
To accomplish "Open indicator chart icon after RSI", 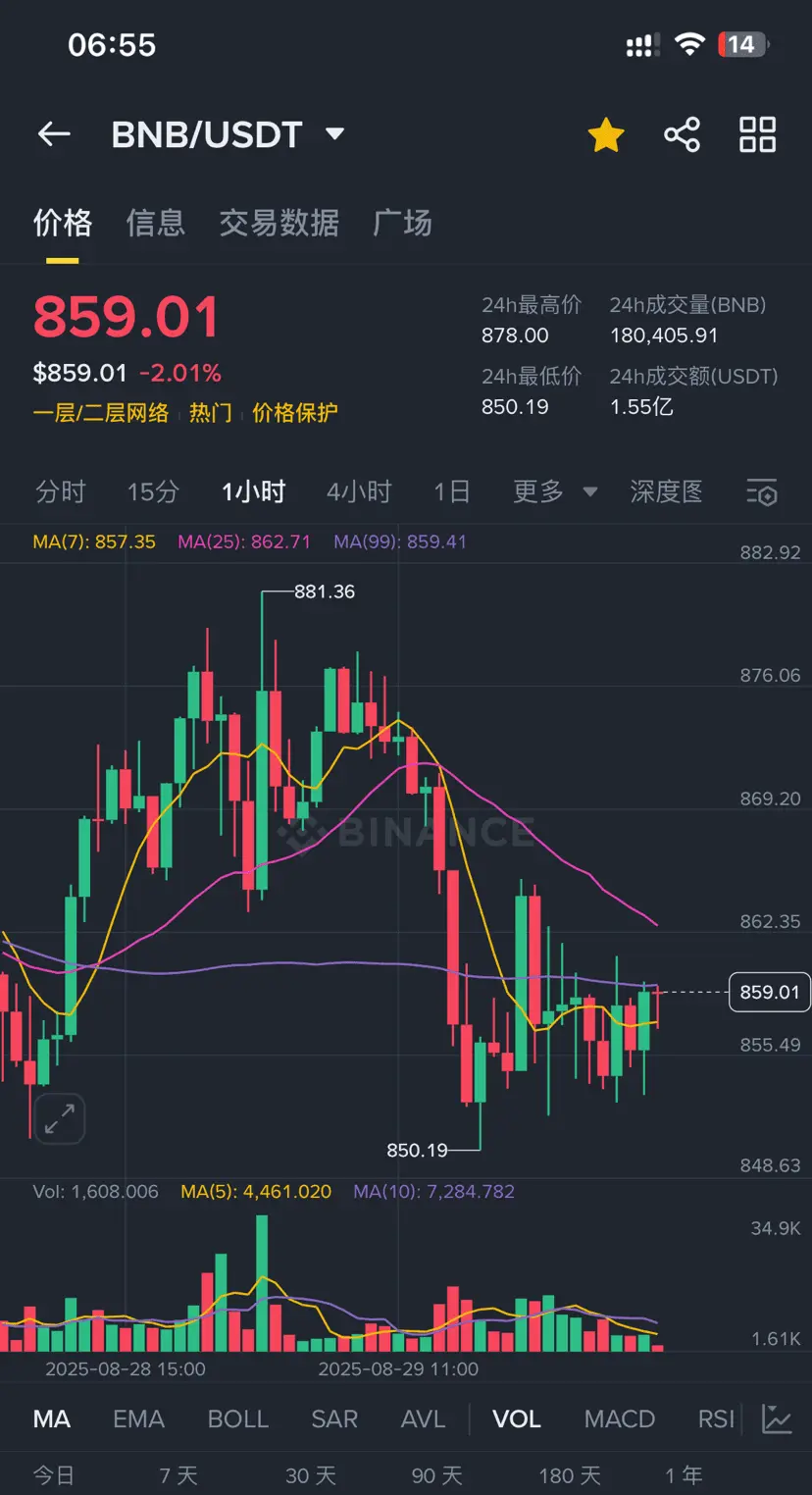I will click(x=777, y=1418).
